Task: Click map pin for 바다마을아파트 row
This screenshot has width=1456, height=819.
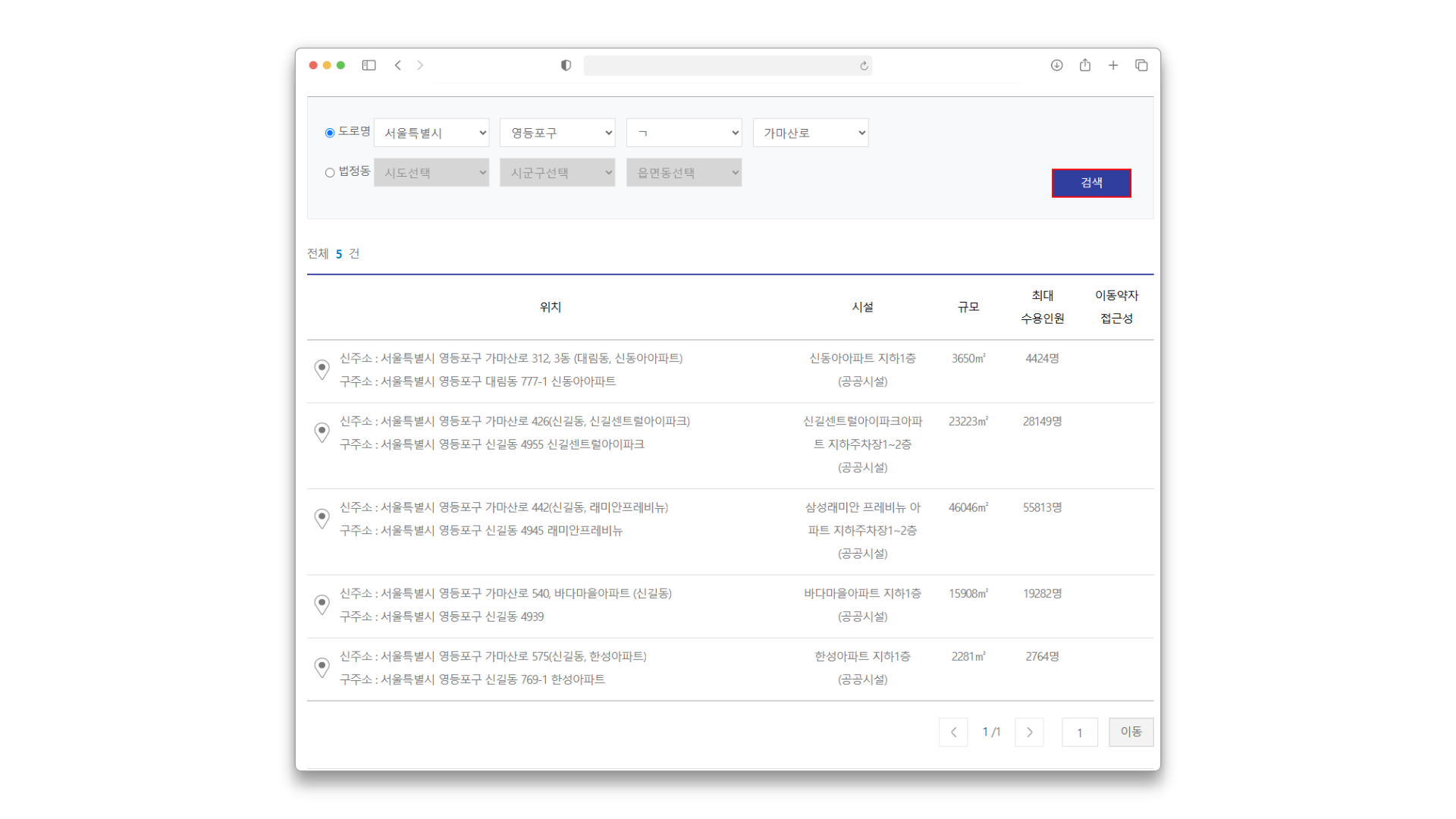Action: pos(322,604)
